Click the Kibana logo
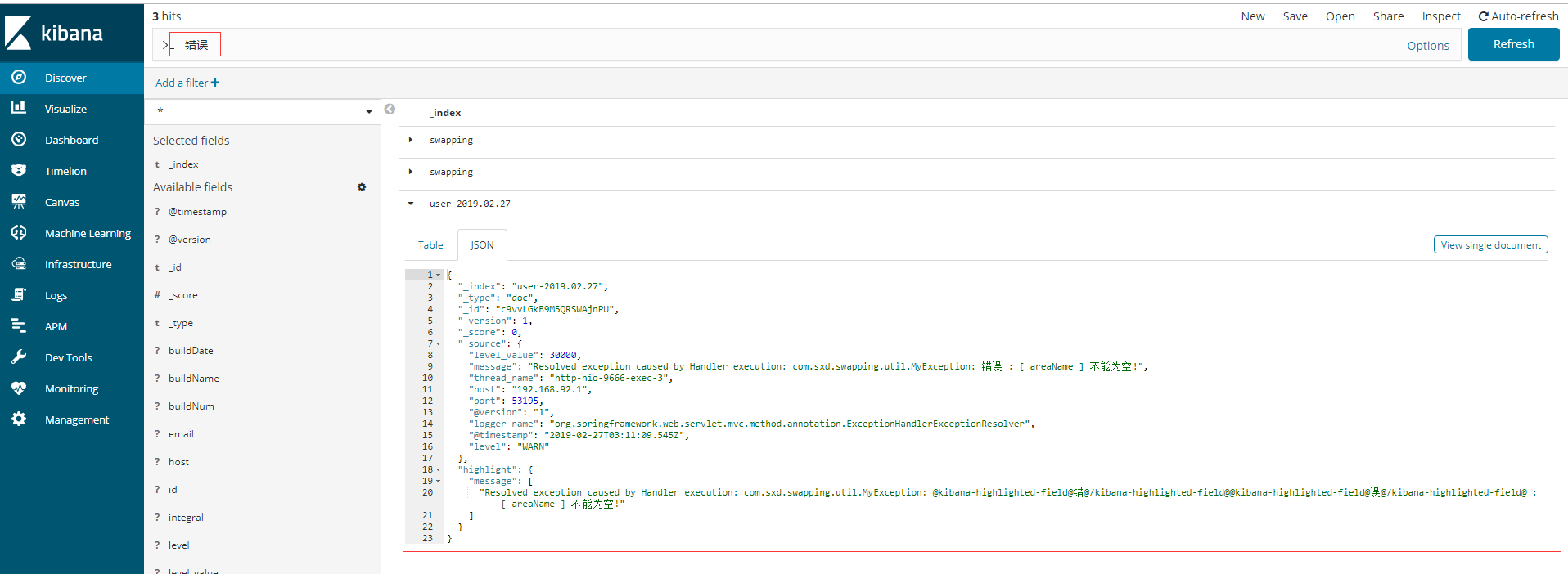This screenshot has width=1568, height=574. 54,33
